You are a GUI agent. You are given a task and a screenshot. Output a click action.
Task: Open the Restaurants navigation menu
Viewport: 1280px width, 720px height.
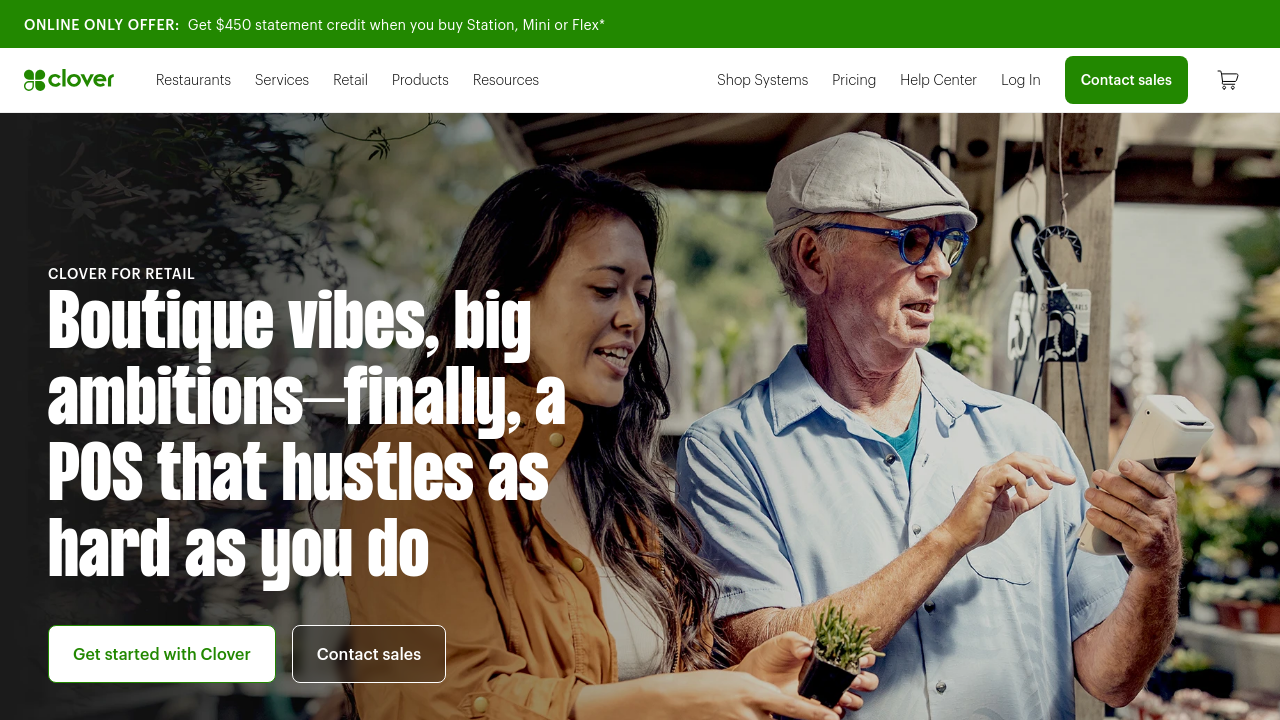(193, 80)
